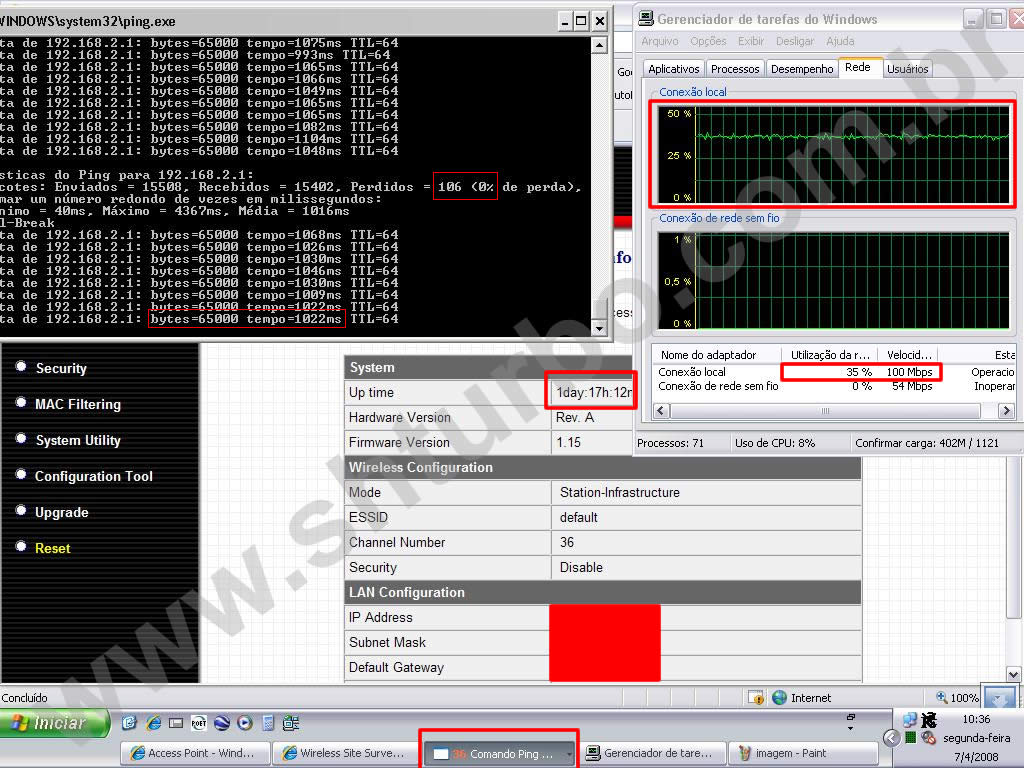1024x768 pixels.
Task: Sort by Nome do adaptador column
Action: 716,355
